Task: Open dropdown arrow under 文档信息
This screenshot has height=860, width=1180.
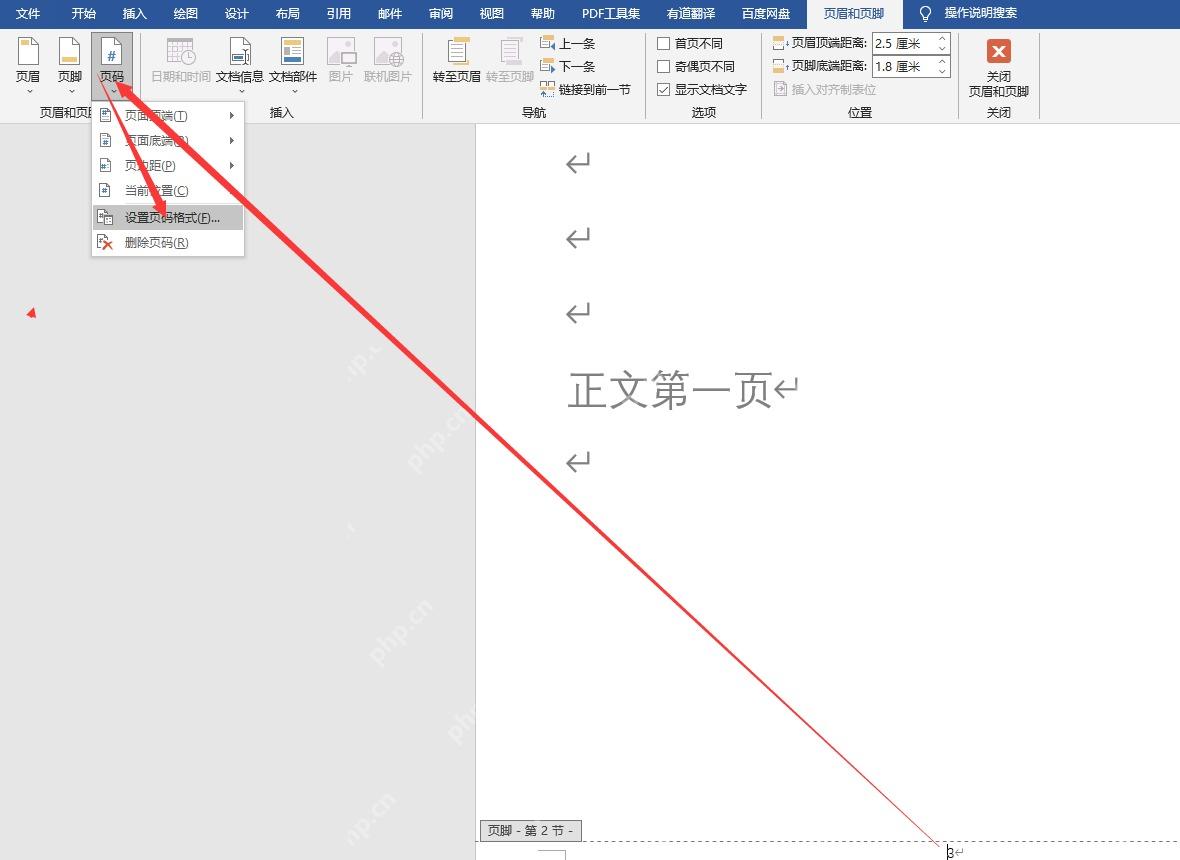Action: [x=241, y=92]
